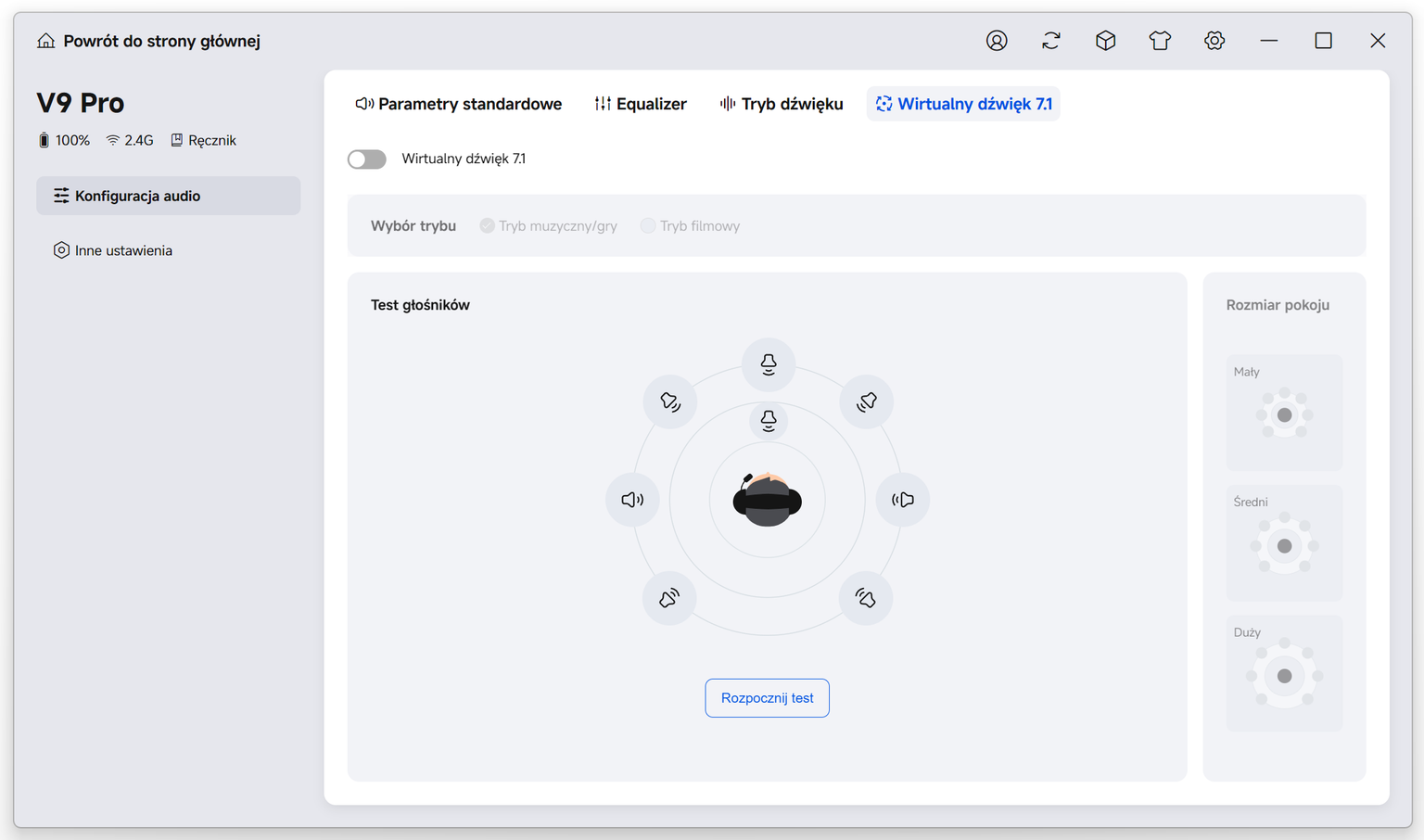
Task: Click the inner subwoofer speaker icon
Action: [769, 421]
